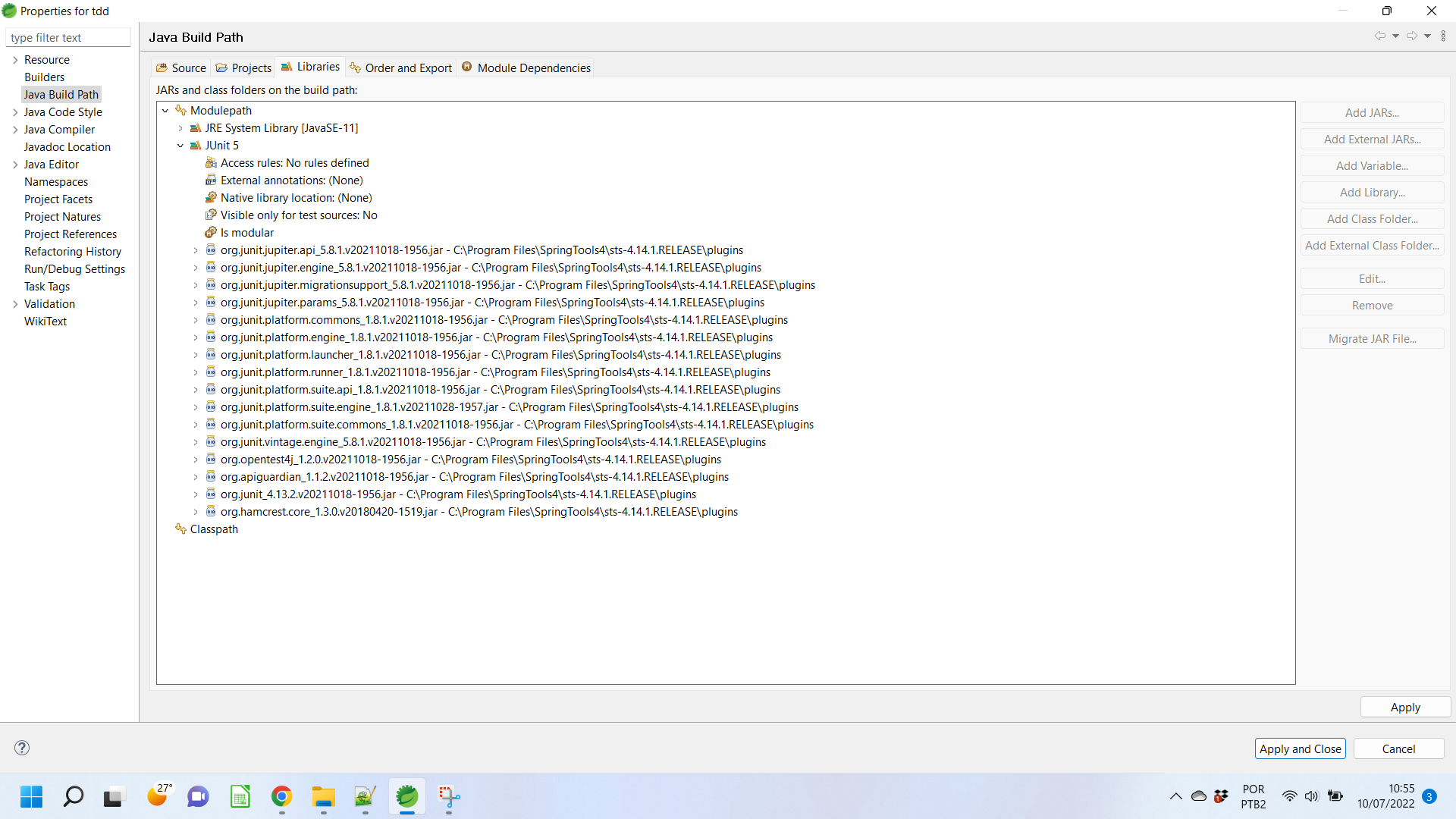The image size is (1456, 819).
Task: Click the Add Library button
Action: pos(1371,192)
